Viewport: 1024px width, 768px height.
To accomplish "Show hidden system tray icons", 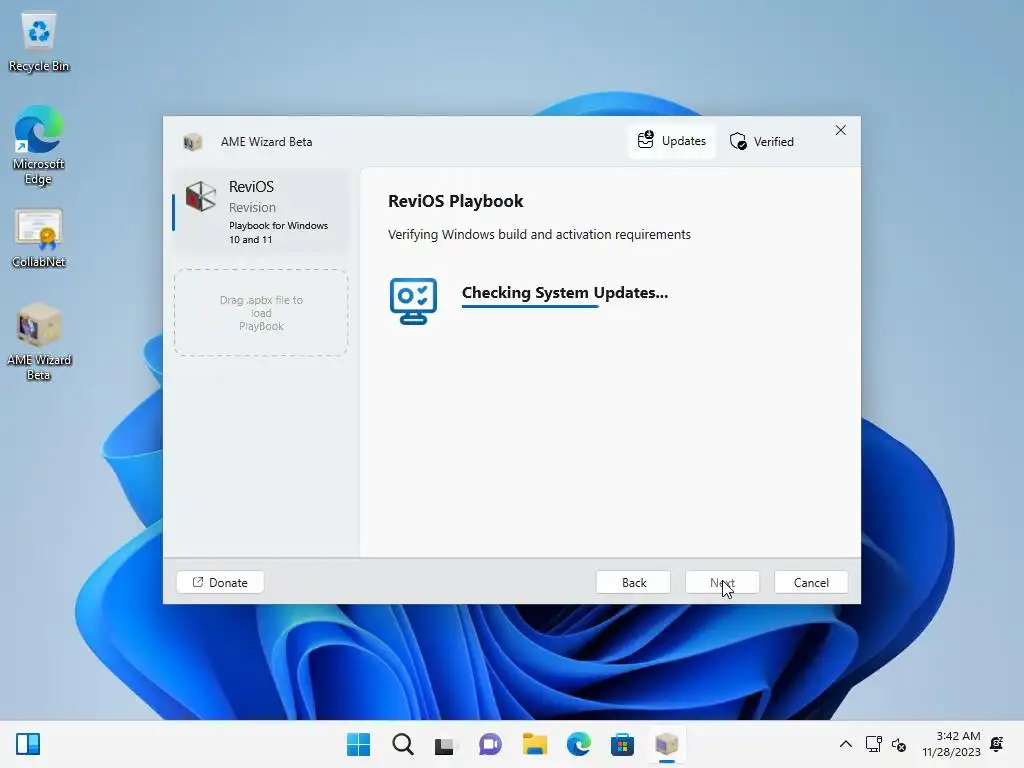I will click(846, 744).
